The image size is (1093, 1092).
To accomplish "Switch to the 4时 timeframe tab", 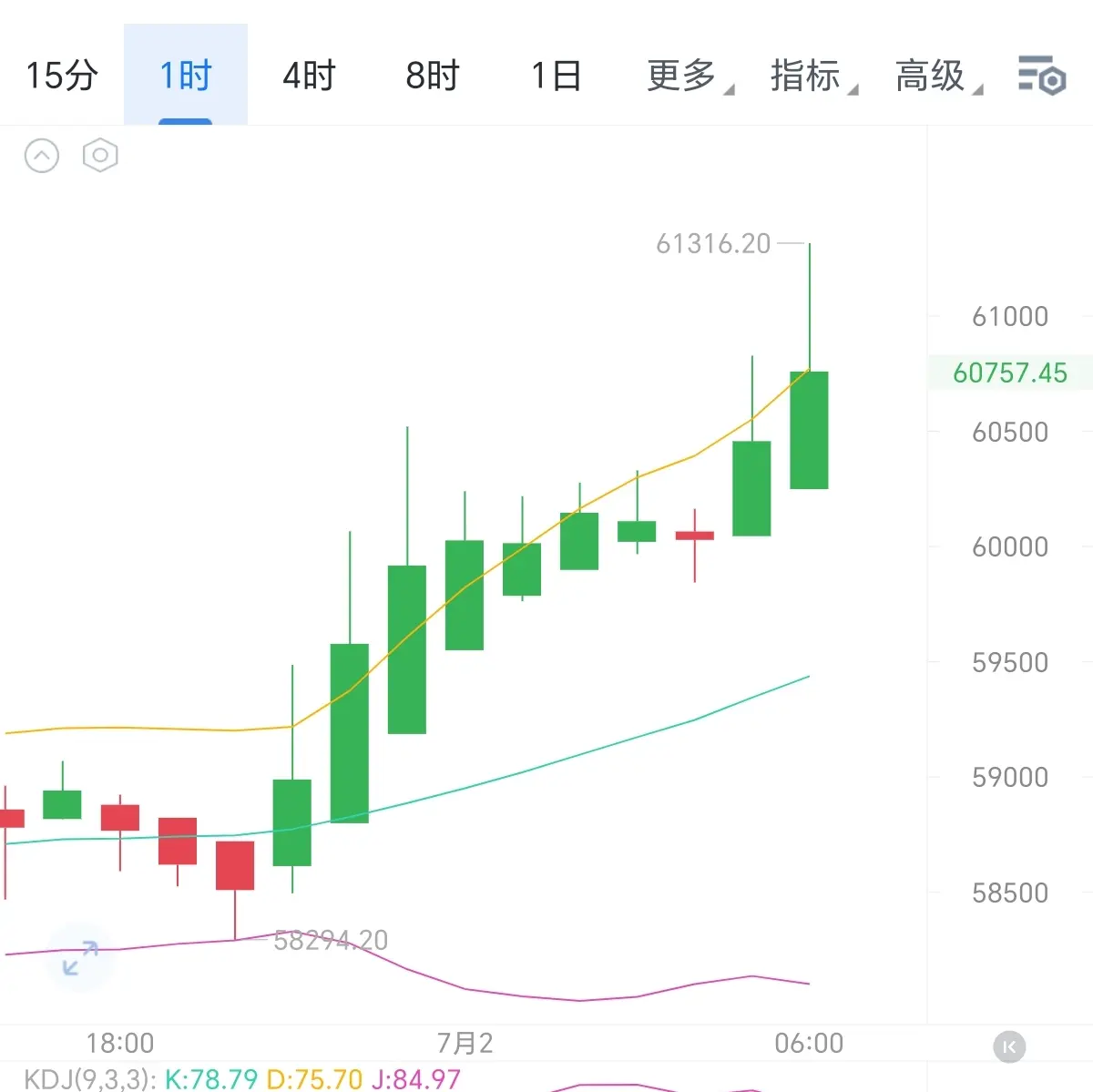I will (310, 75).
